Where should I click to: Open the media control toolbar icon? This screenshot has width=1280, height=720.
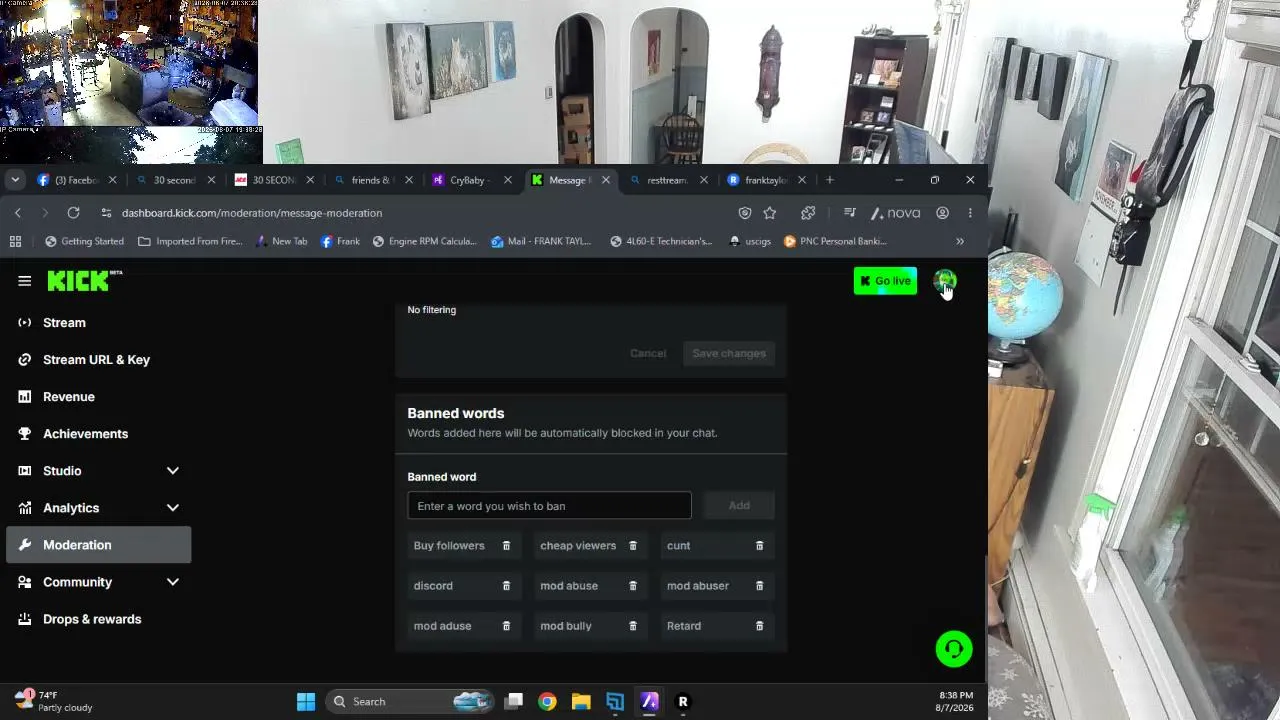(850, 213)
